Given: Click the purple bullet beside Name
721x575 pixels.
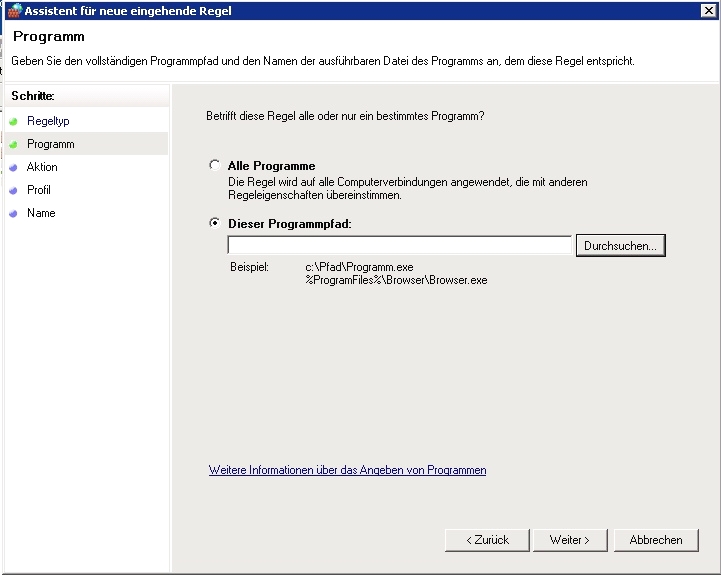Looking at the screenshot, I should pos(13,213).
